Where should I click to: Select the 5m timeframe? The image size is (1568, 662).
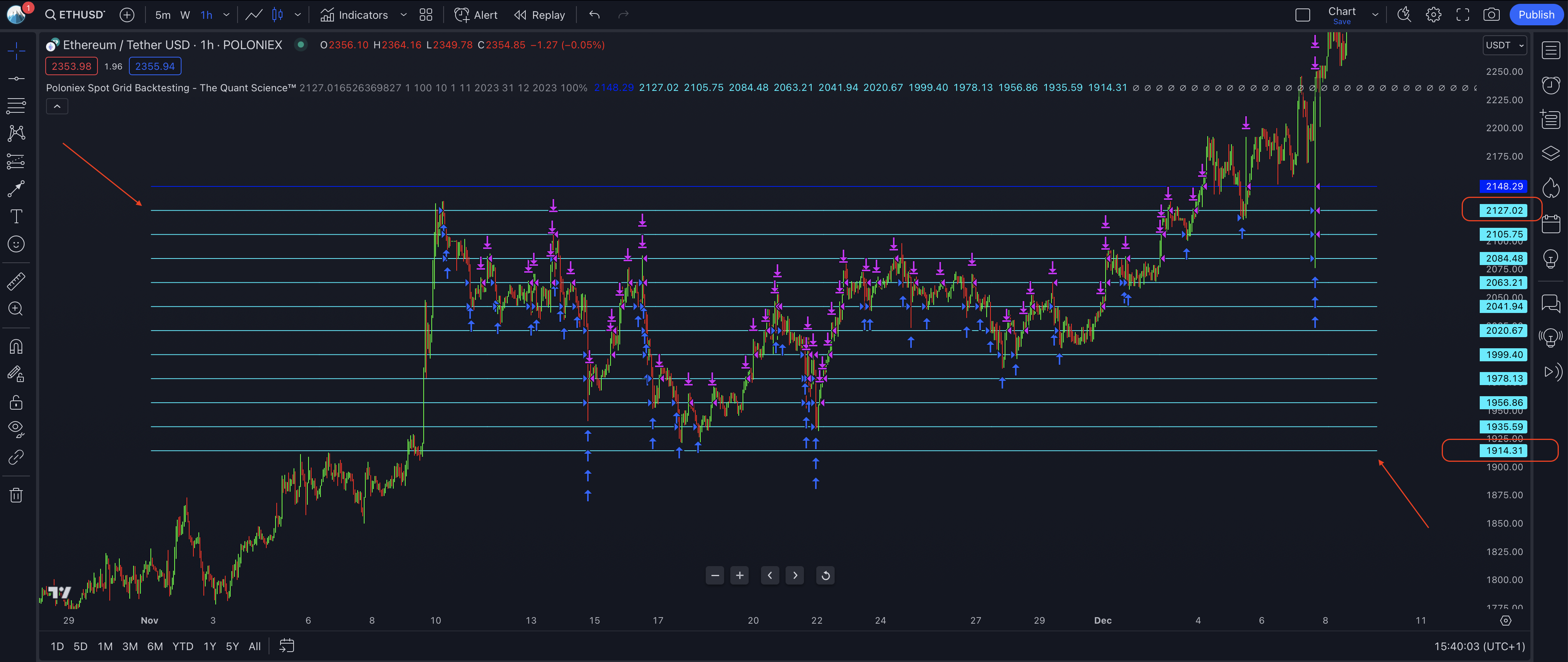[x=163, y=15]
